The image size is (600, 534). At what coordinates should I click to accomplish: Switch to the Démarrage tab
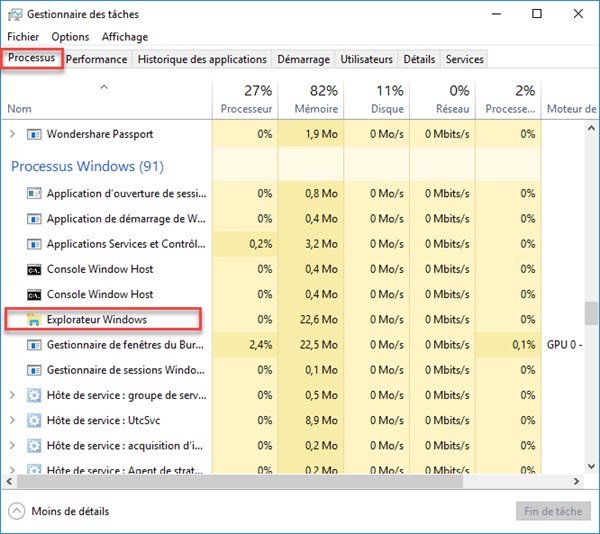click(303, 59)
